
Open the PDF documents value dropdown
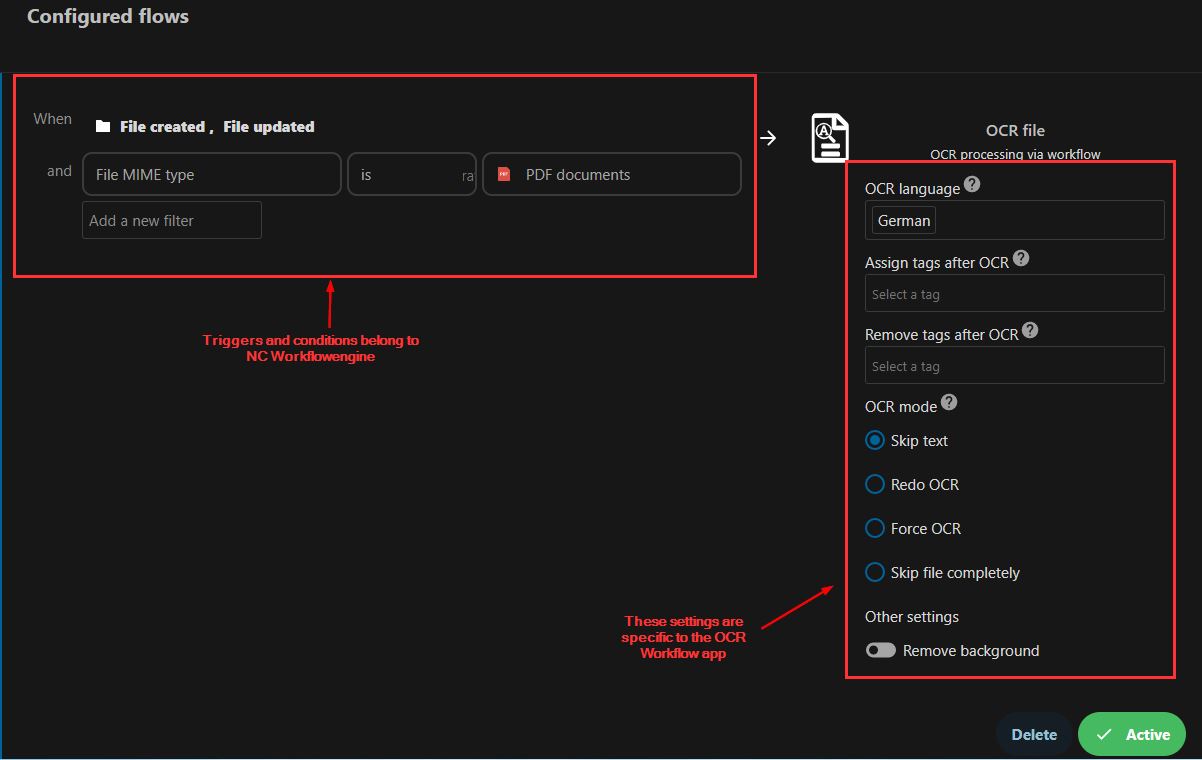tap(612, 174)
